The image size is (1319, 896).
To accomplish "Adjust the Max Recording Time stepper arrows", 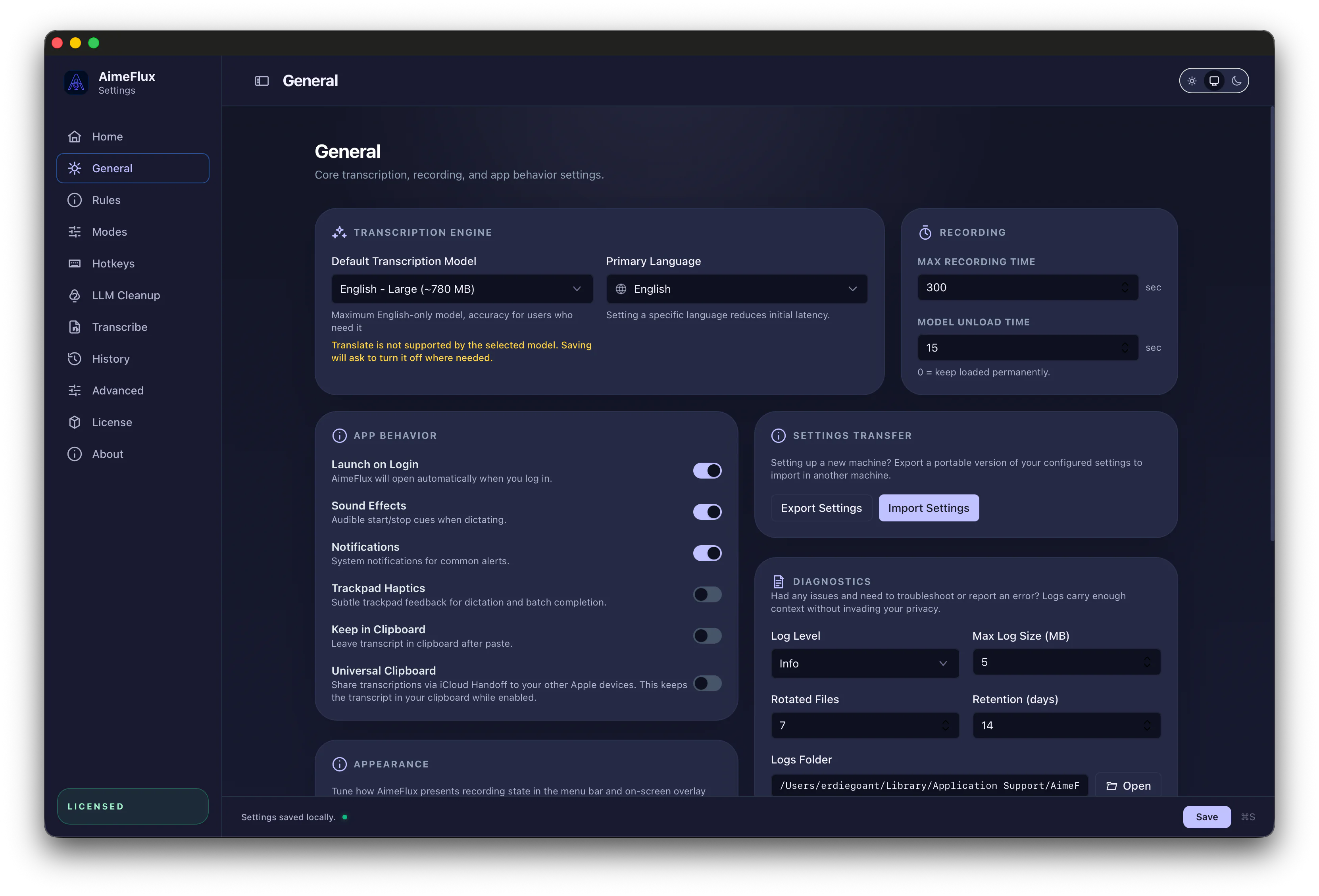I will pos(1125,288).
